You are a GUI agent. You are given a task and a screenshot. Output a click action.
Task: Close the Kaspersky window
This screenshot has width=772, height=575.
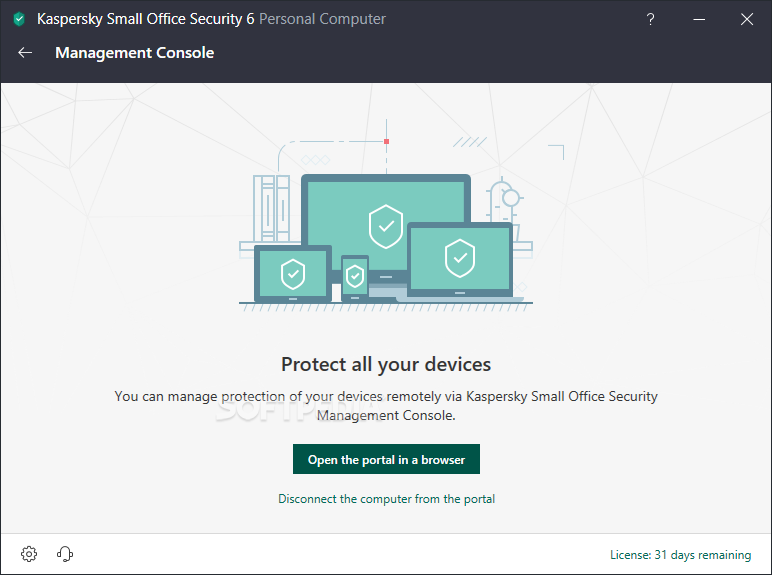(x=747, y=19)
